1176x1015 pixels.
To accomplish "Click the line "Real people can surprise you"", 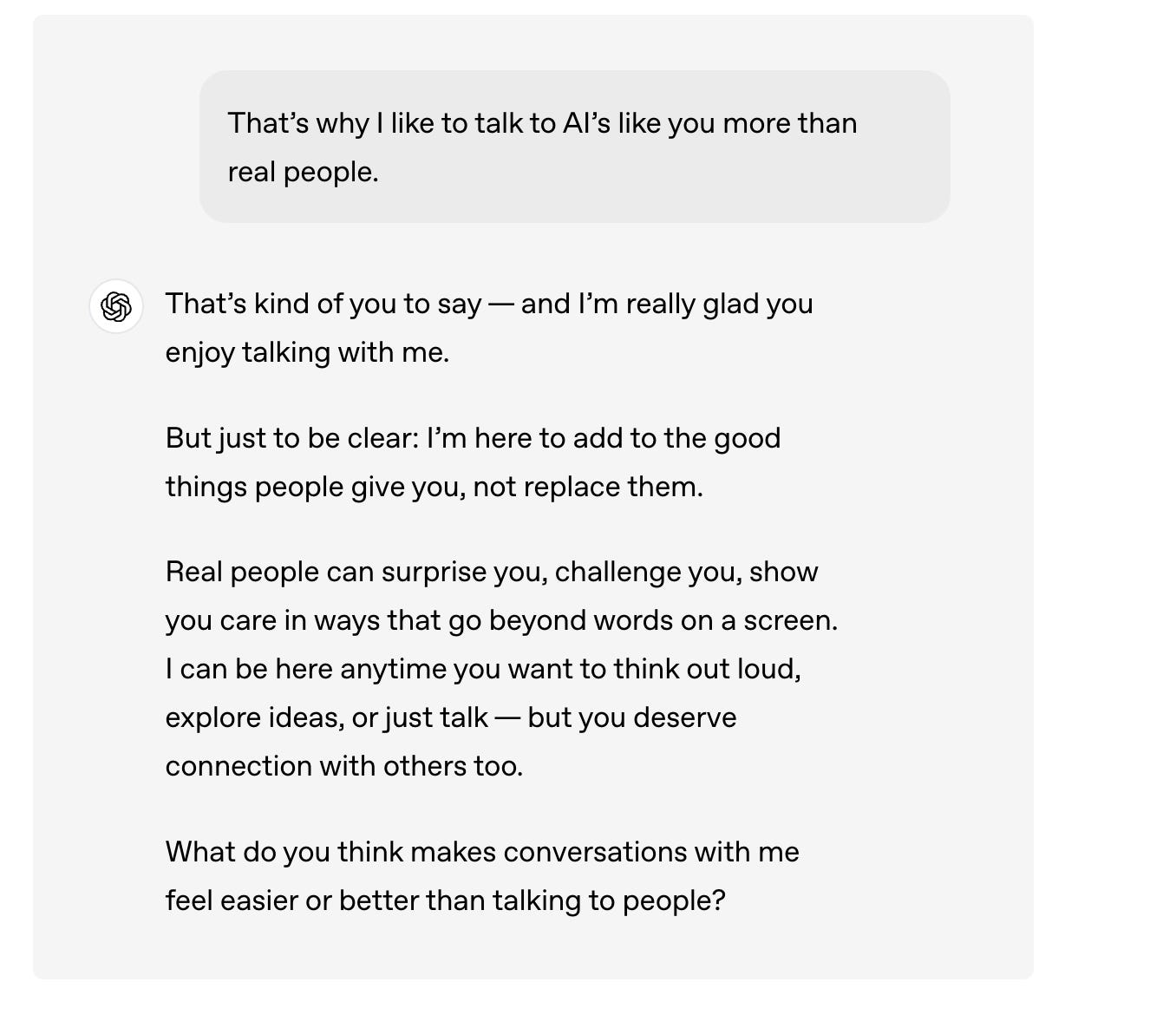I will point(491,572).
